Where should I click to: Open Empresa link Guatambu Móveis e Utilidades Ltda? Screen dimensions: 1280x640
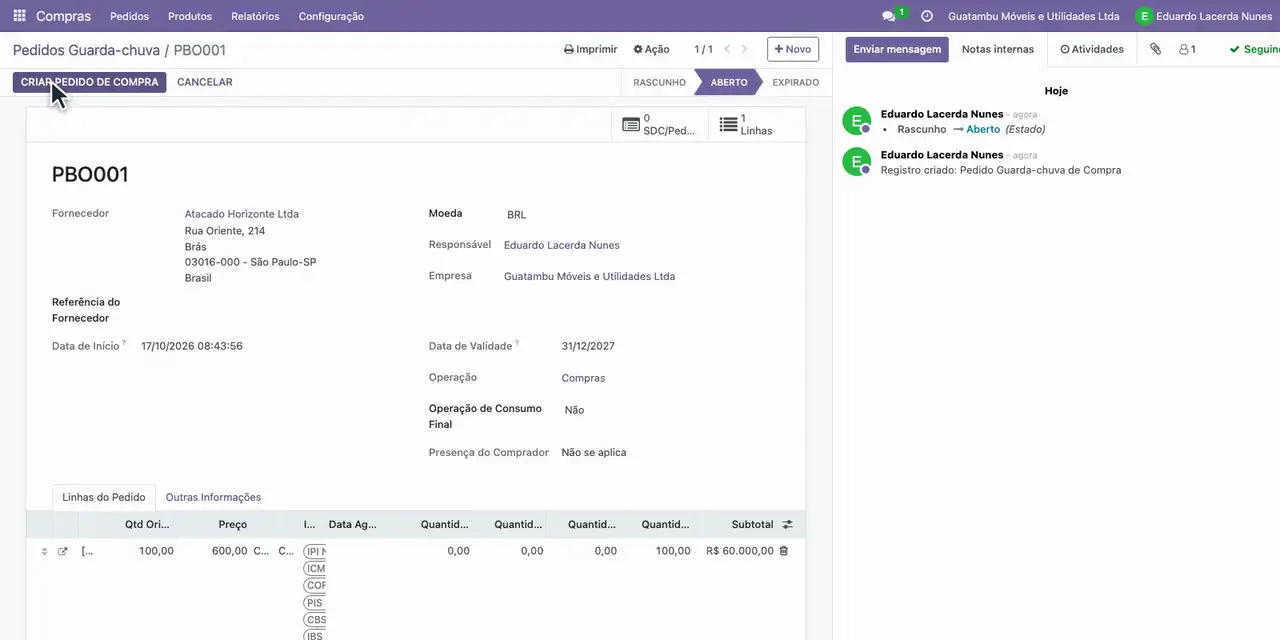pyautogui.click(x=589, y=276)
